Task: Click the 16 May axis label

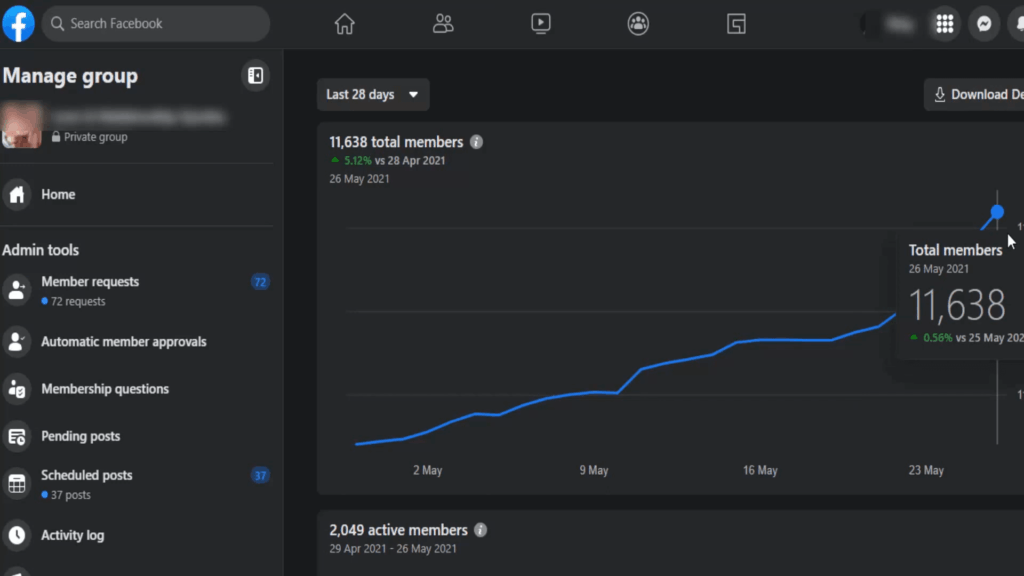Action: (x=760, y=470)
